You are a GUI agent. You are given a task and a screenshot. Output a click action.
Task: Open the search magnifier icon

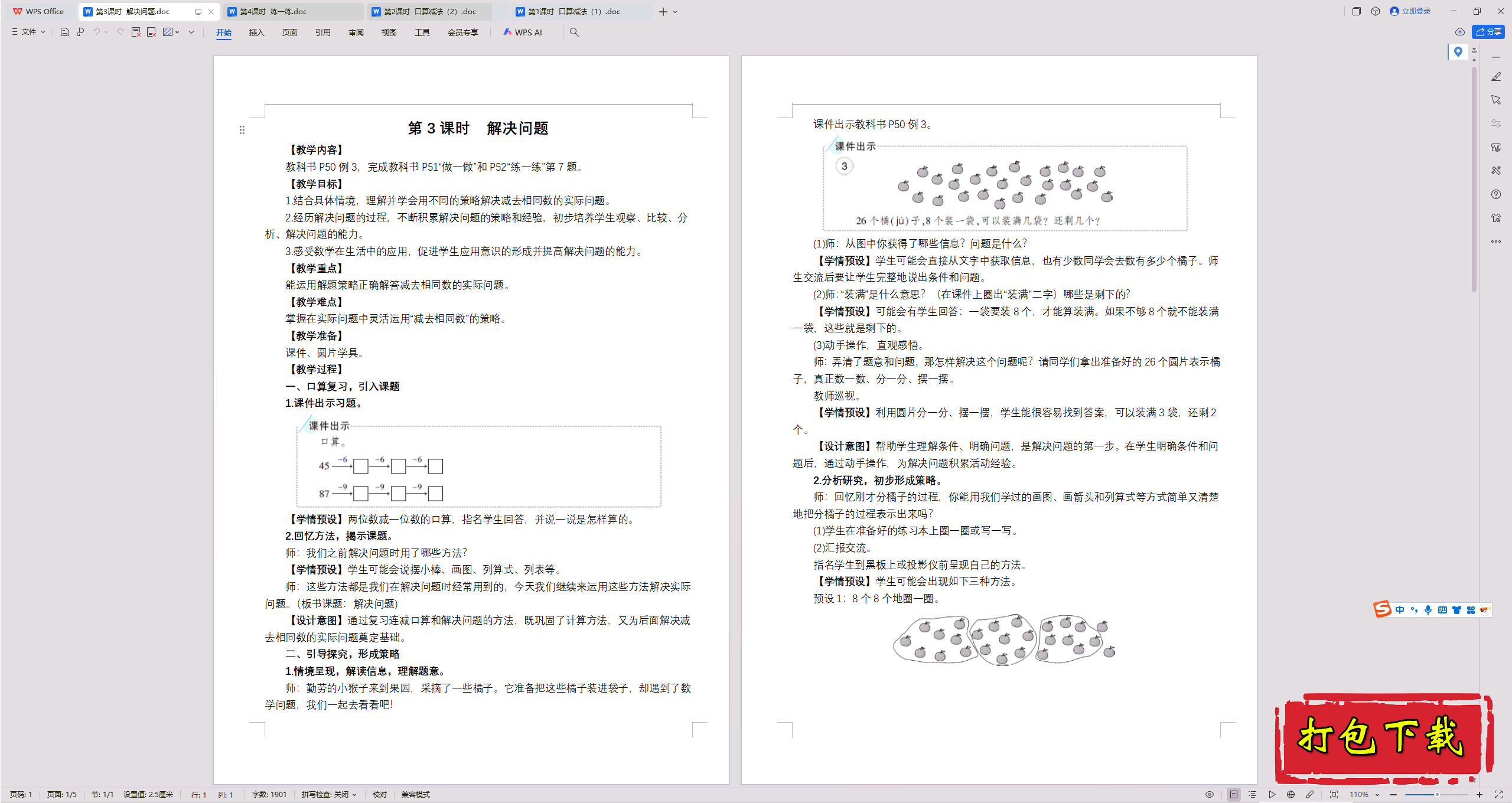pyautogui.click(x=574, y=32)
